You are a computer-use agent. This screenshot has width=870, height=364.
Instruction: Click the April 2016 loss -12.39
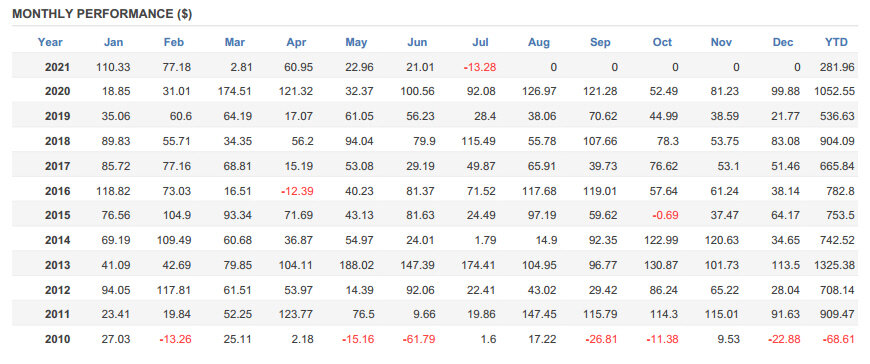296,191
